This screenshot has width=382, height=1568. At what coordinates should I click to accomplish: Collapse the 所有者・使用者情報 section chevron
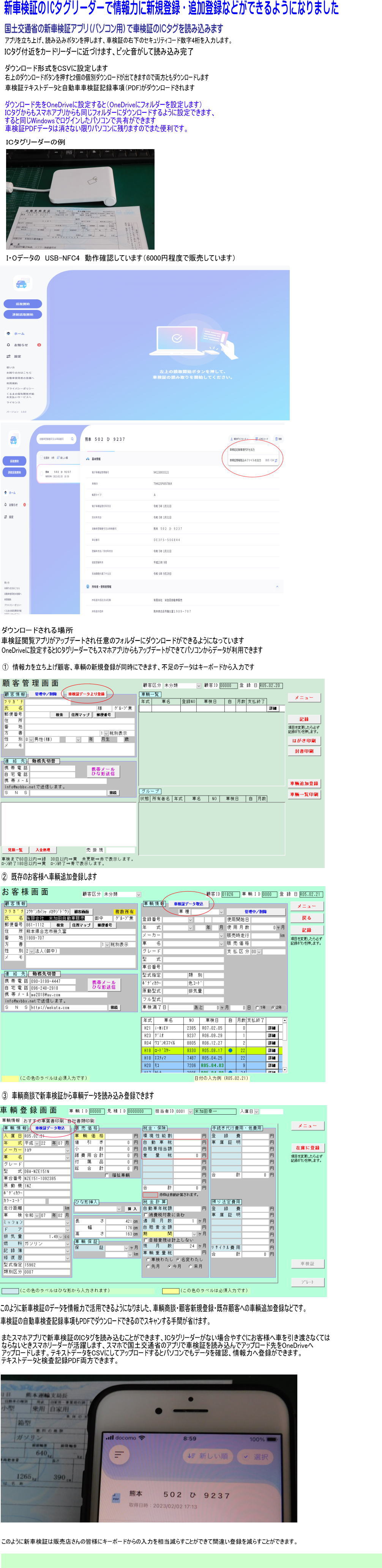277,586
